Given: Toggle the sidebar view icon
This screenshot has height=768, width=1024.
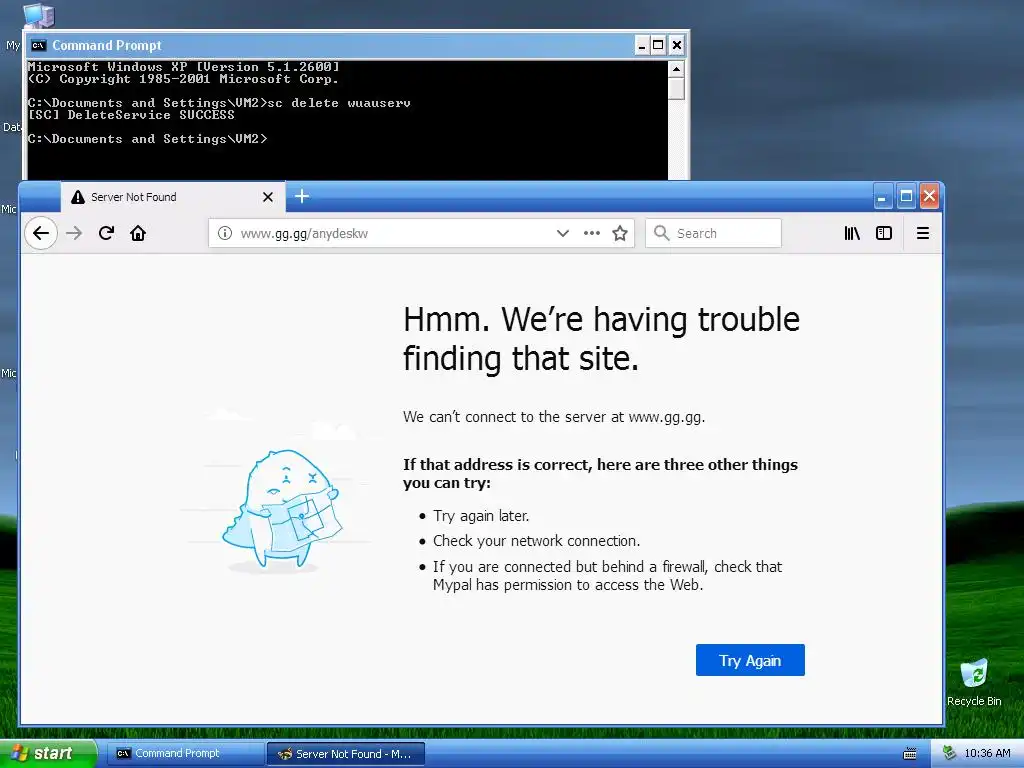Looking at the screenshot, I should click(x=884, y=233).
